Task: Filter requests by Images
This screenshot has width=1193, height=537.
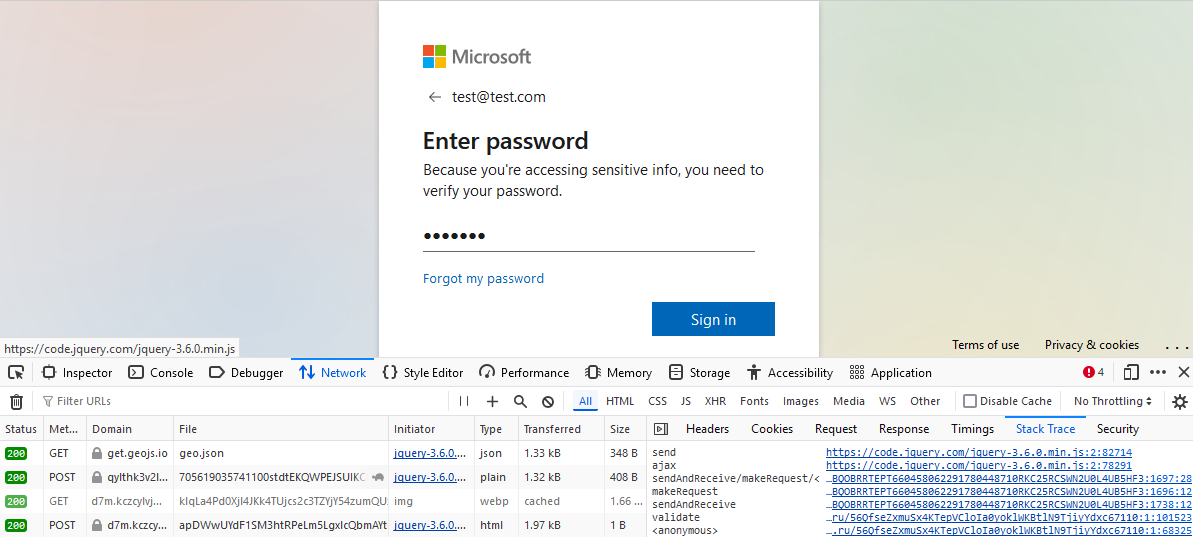Action: [800, 401]
